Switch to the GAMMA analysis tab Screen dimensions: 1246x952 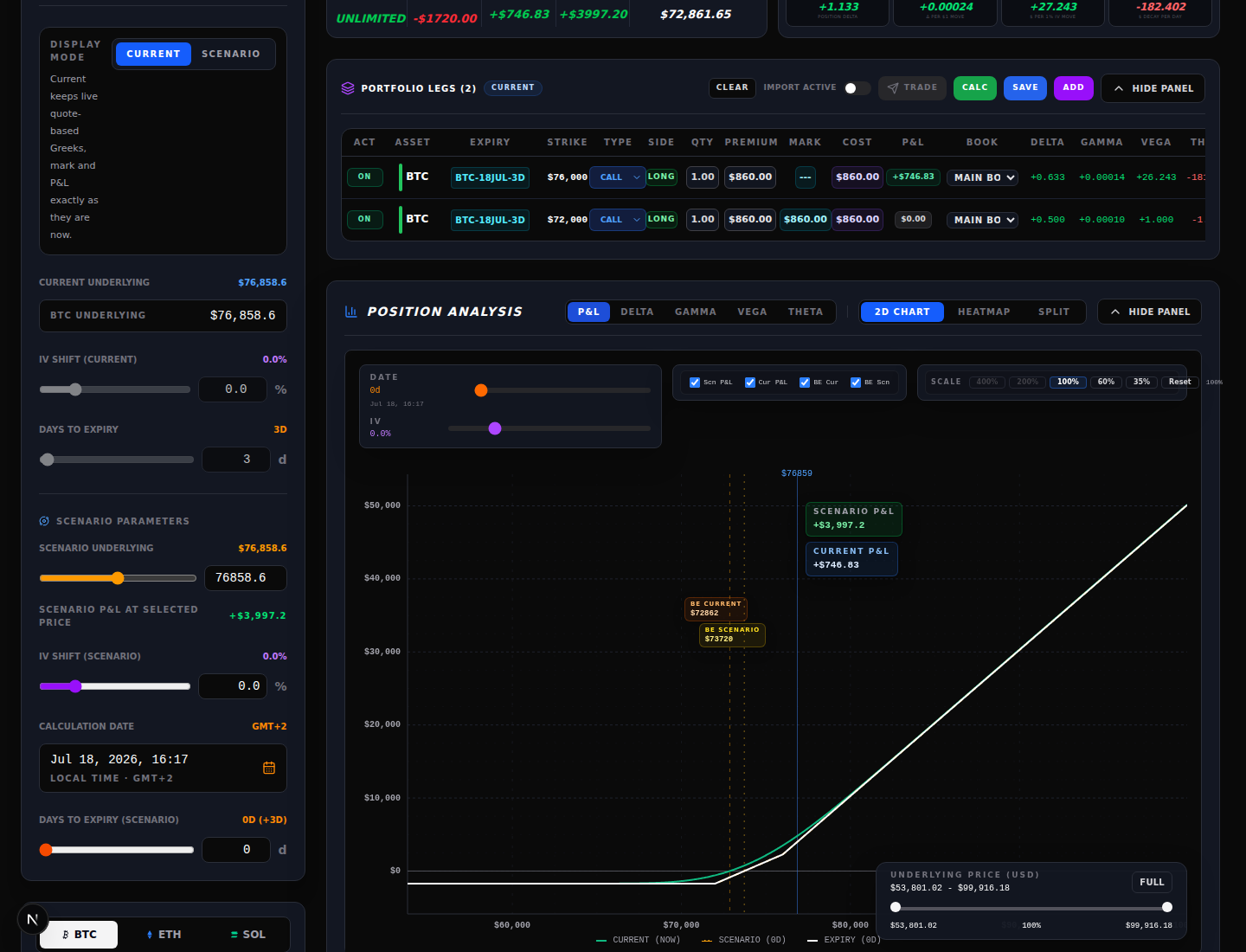(x=696, y=312)
